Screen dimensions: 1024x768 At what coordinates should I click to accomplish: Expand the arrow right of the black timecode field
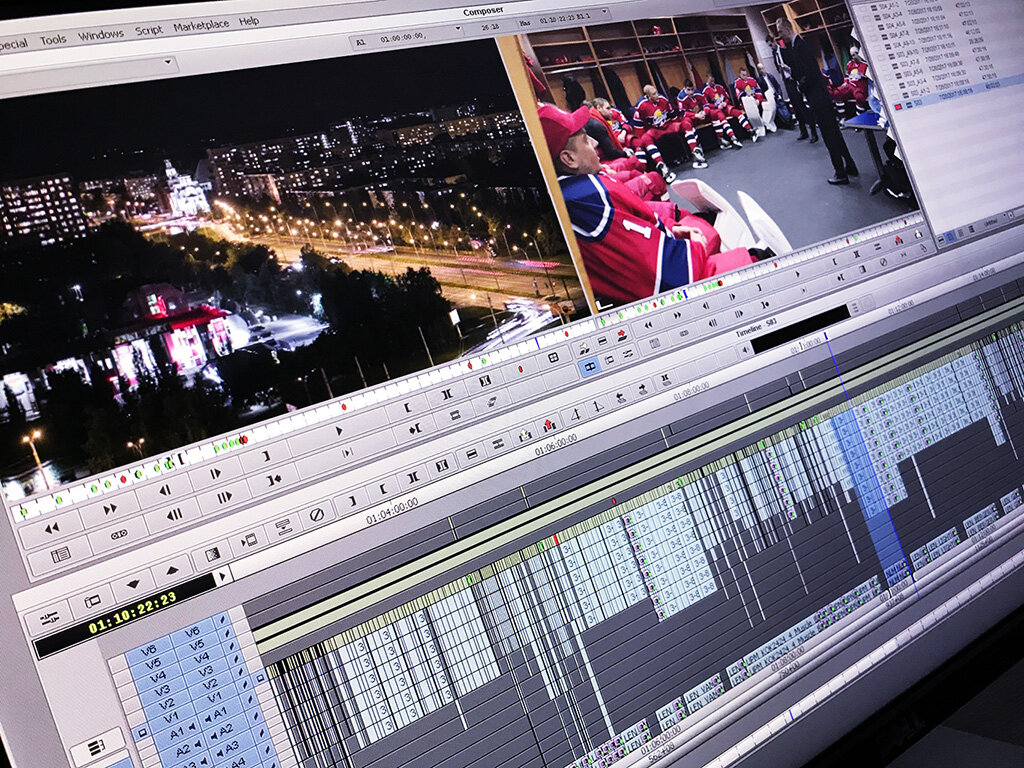(223, 576)
